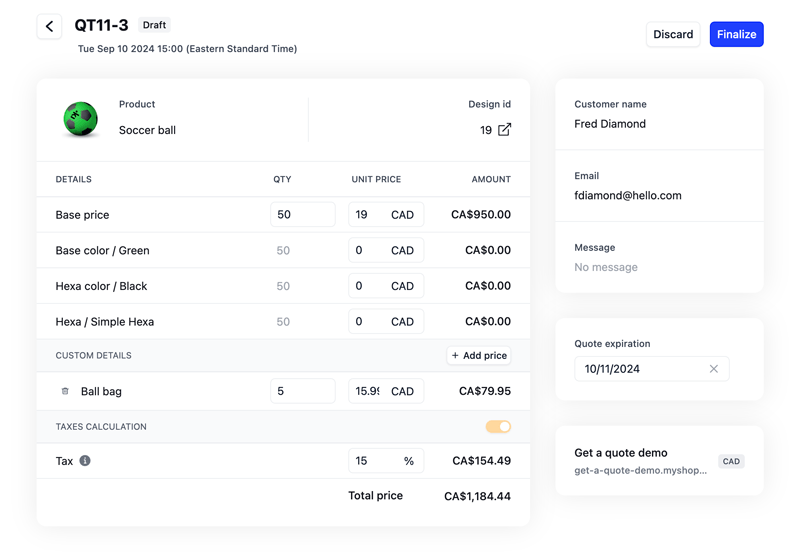Edit Hexa / Simple Hexa unit price

[367, 322]
